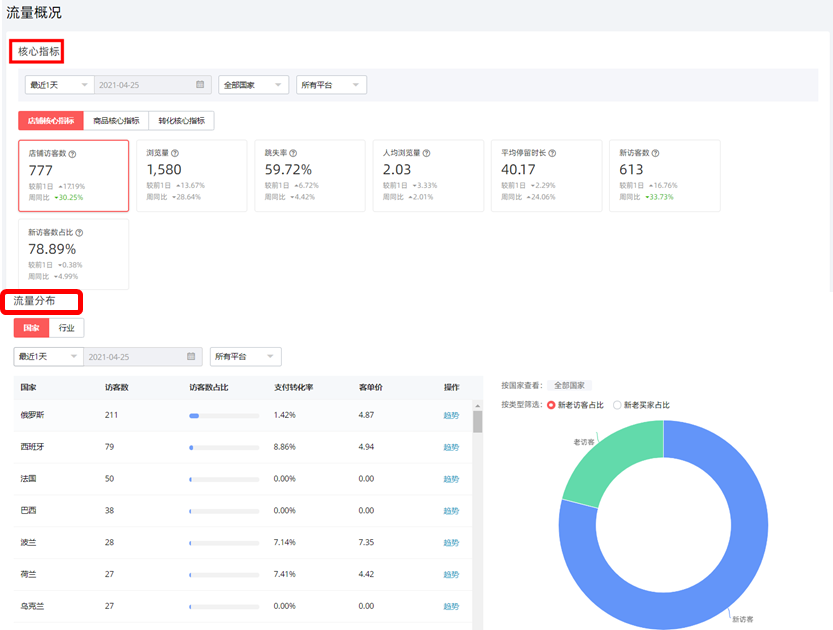Select the 新老访客占比 radio button
The image size is (833, 630).
point(551,405)
